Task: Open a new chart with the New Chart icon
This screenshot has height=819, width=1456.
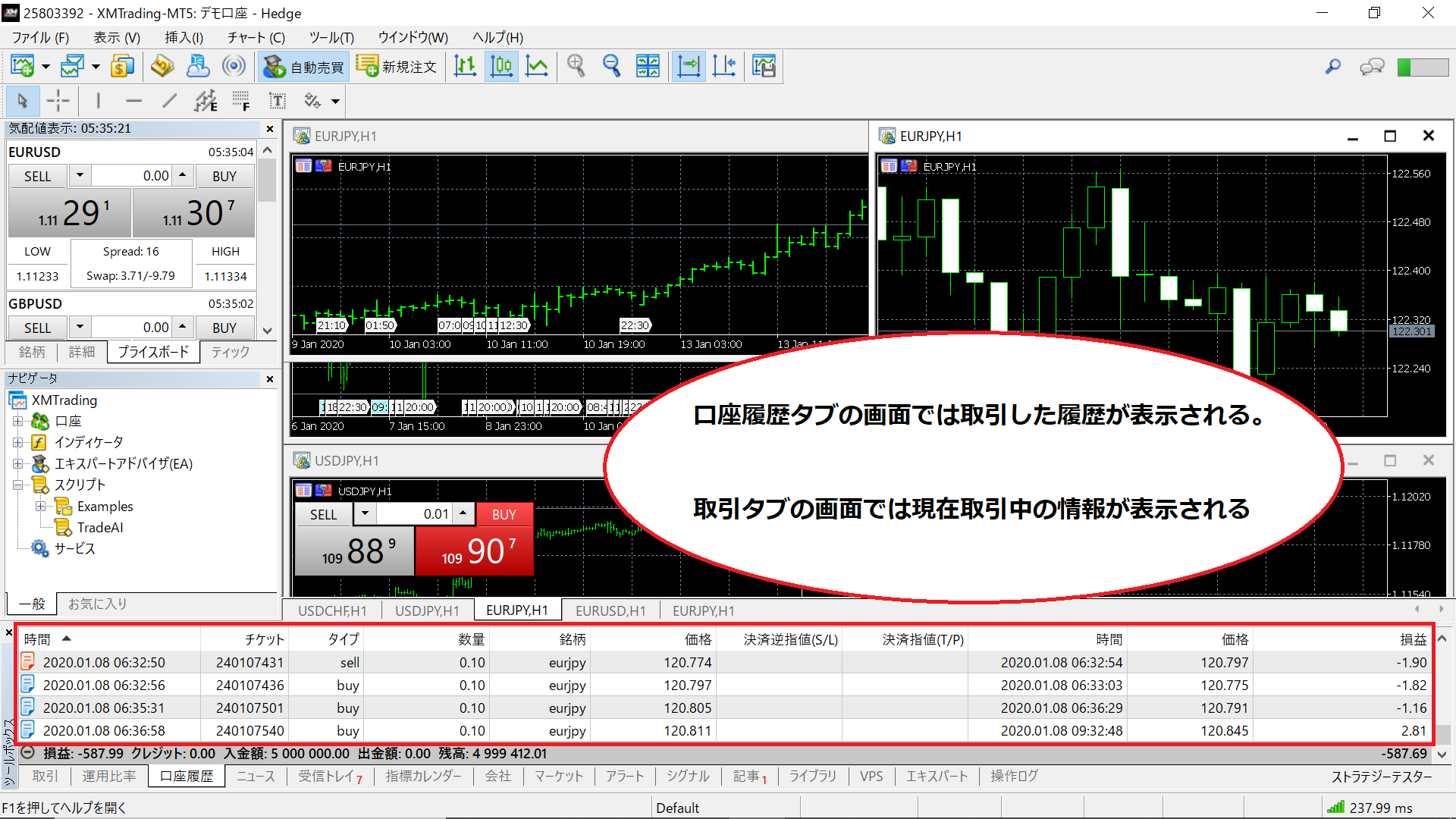Action: tap(23, 66)
